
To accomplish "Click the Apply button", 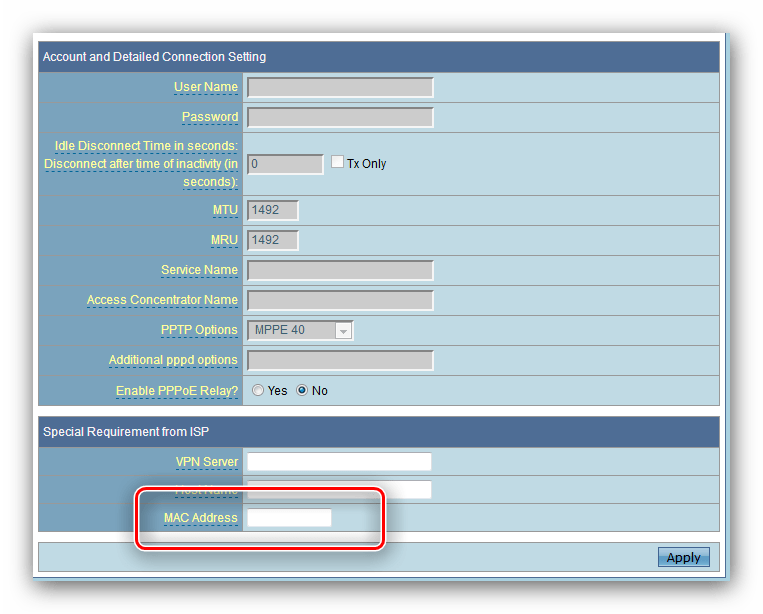I will coord(684,557).
